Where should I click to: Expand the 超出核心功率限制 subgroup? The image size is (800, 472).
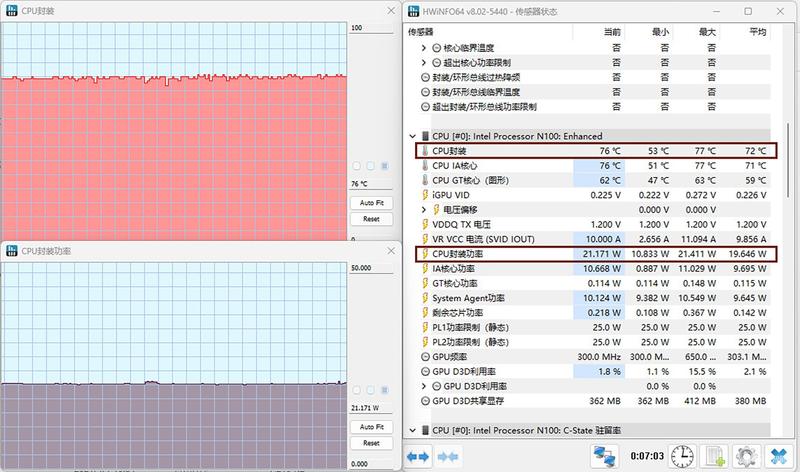[x=423, y=63]
